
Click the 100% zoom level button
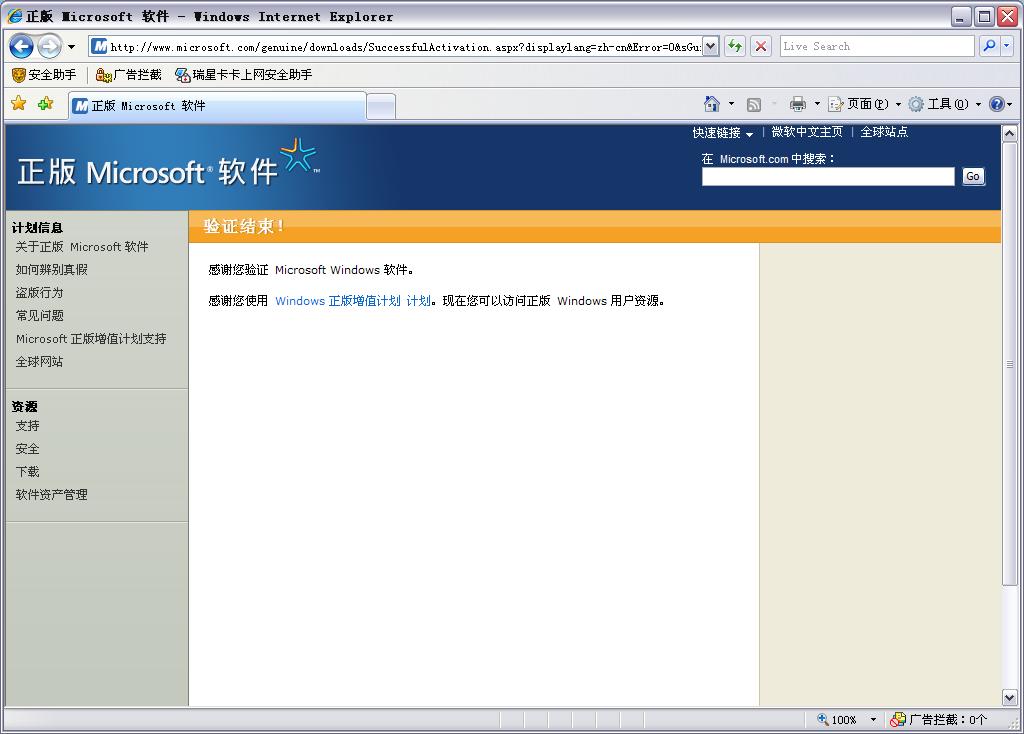pyautogui.click(x=837, y=720)
